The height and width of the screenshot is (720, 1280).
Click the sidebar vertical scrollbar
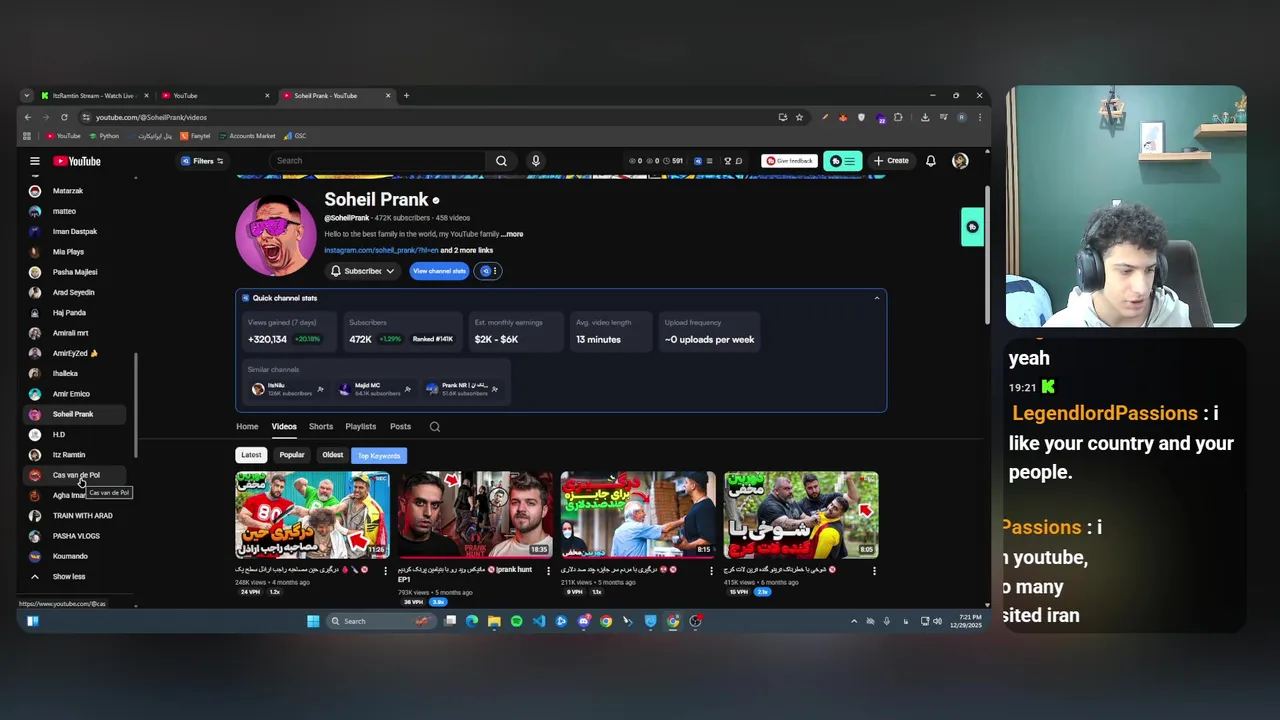point(136,405)
